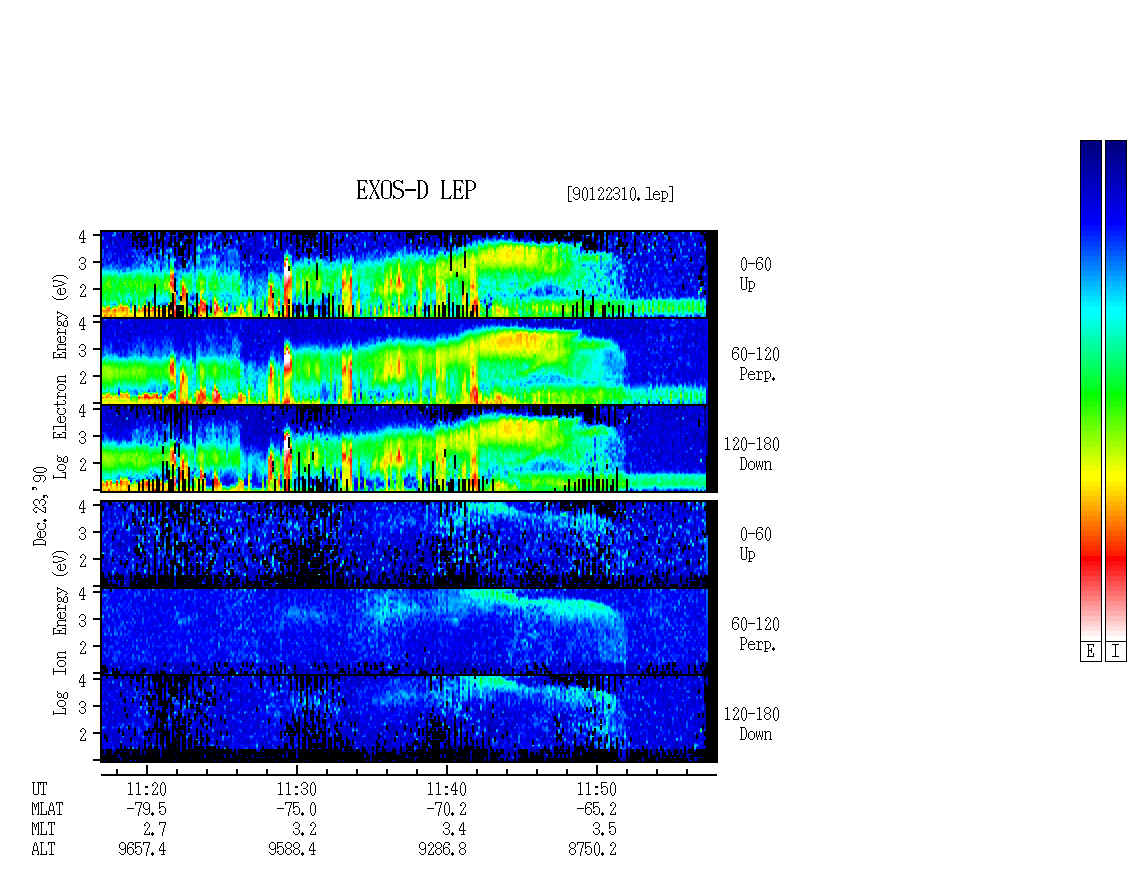Viewport: 1130px width, 875px height.
Task: Select the 120-180 Down label beside ion panel
Action: point(752,724)
